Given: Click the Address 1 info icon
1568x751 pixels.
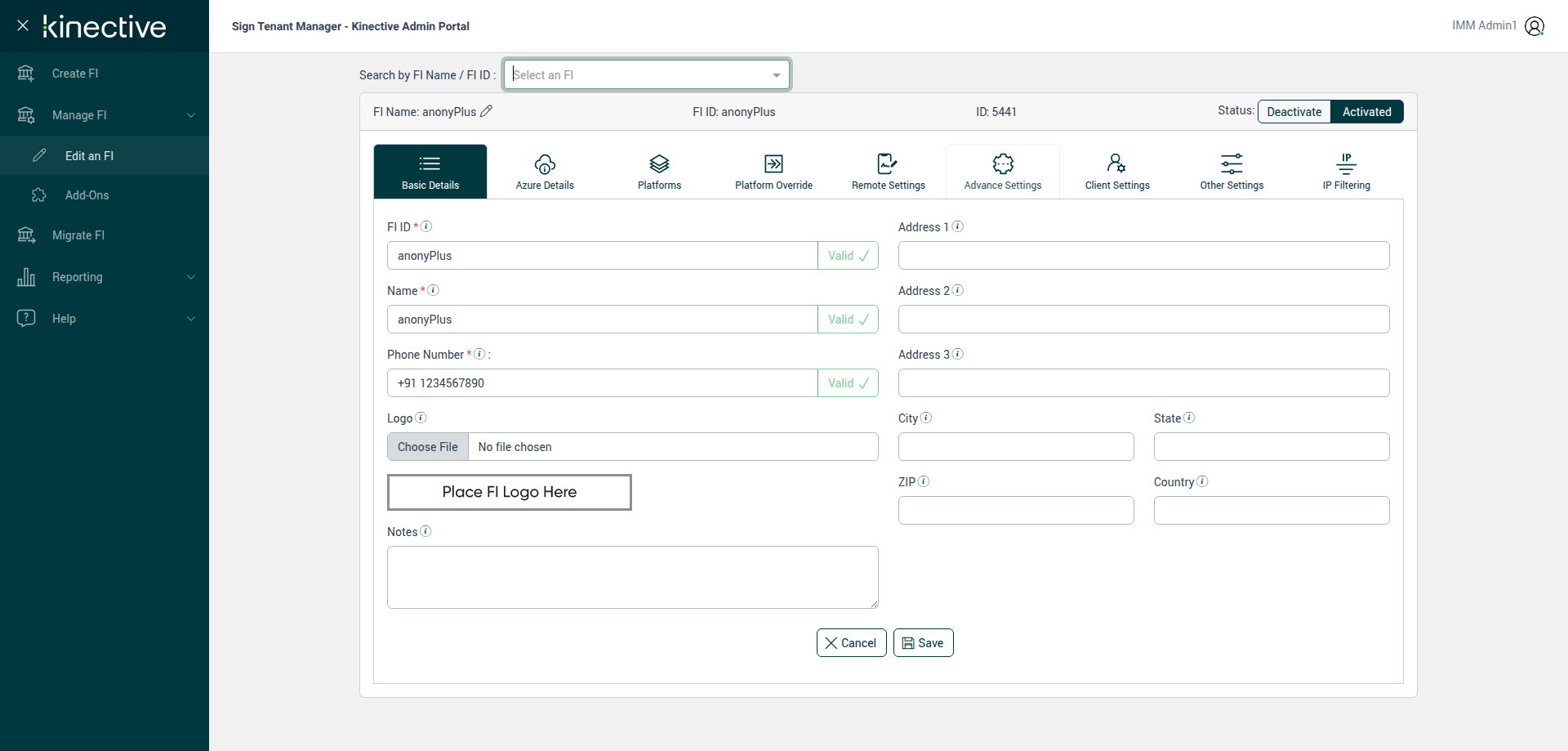Looking at the screenshot, I should [958, 226].
